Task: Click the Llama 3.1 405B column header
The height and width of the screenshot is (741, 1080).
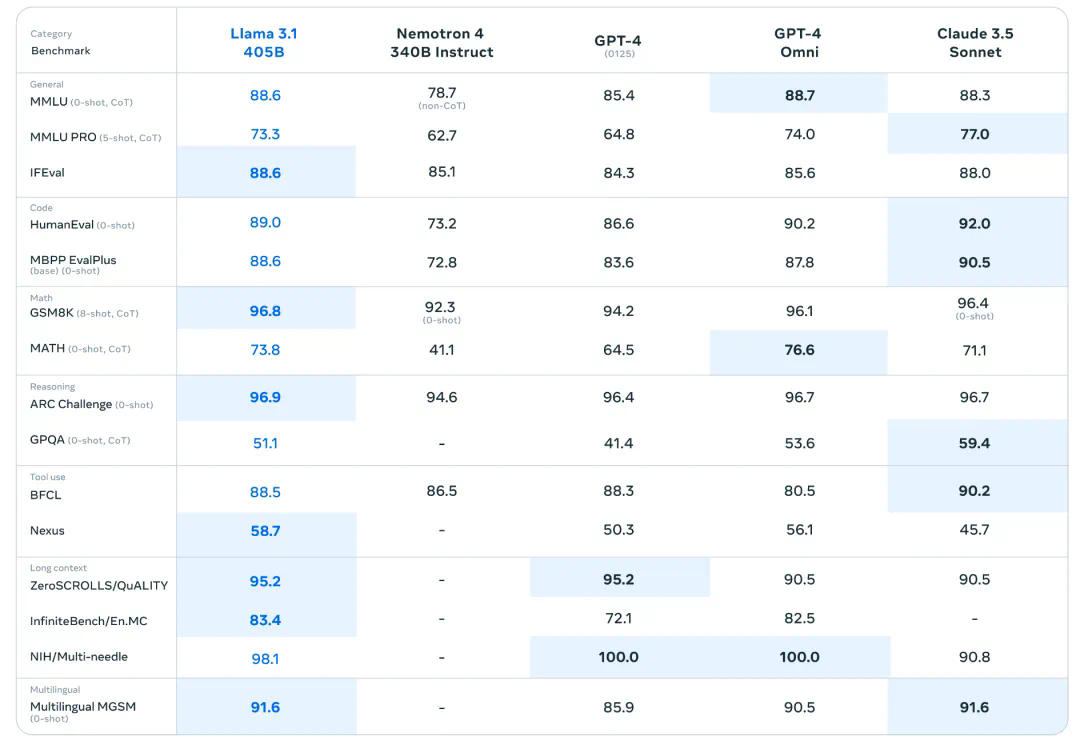Action: click(x=264, y=42)
